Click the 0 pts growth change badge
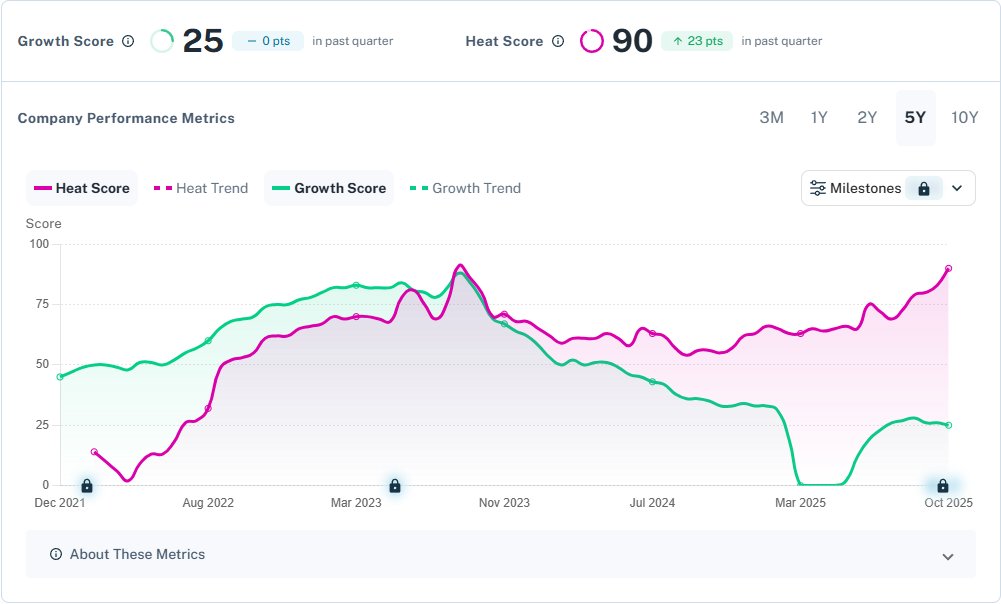Viewport: 1001px width, 604px height. tap(268, 42)
